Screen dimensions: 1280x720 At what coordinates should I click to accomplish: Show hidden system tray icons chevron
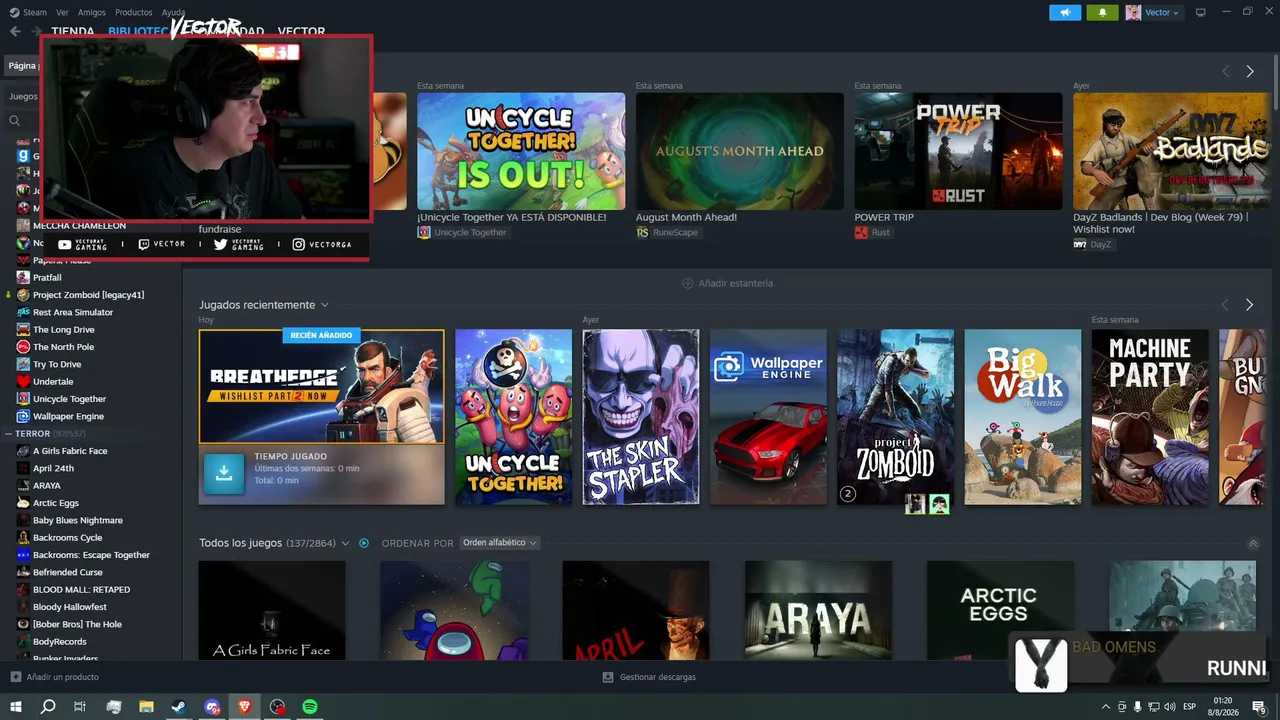pos(1105,707)
